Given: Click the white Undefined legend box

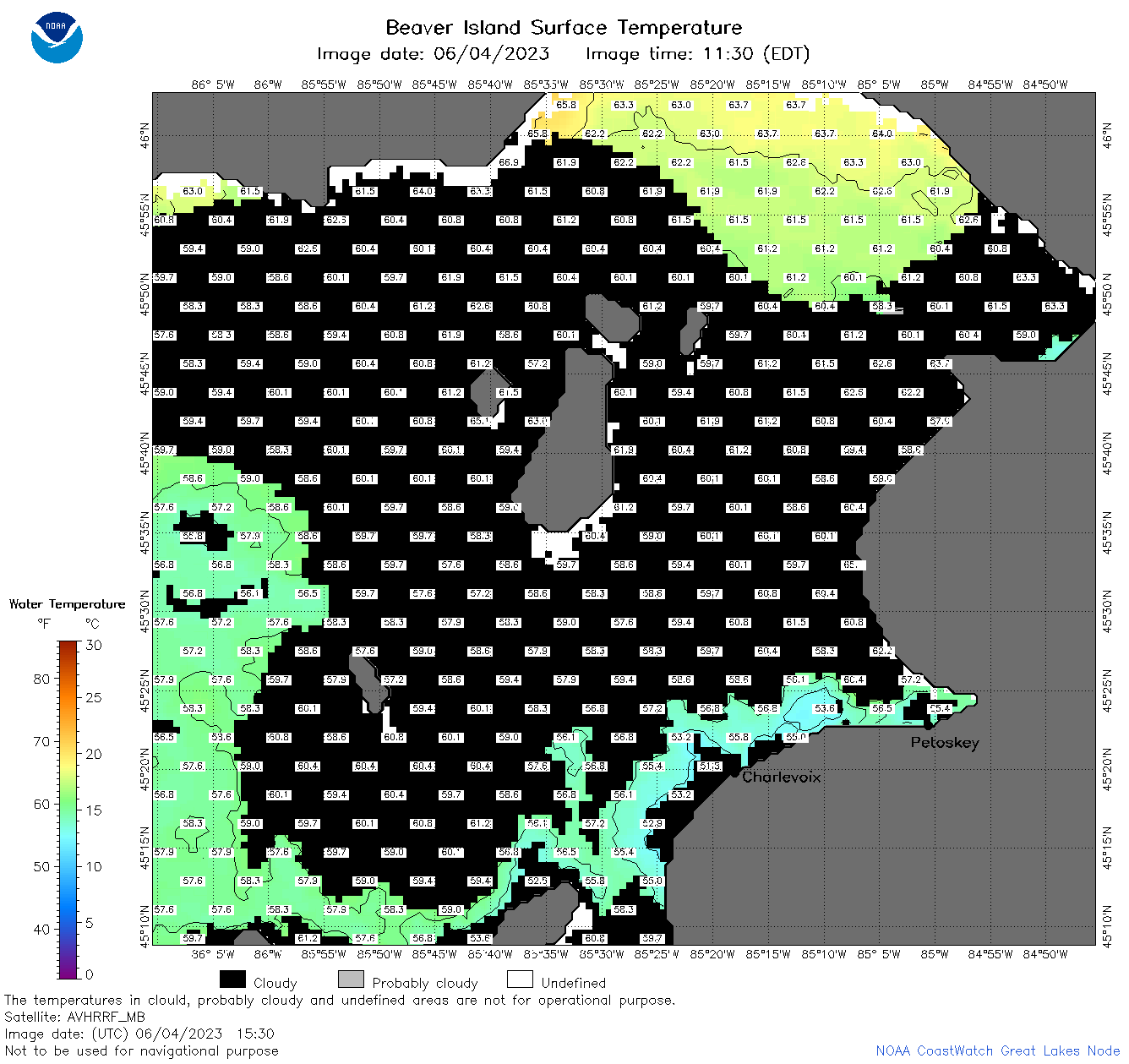Looking at the screenshot, I should point(520,979).
